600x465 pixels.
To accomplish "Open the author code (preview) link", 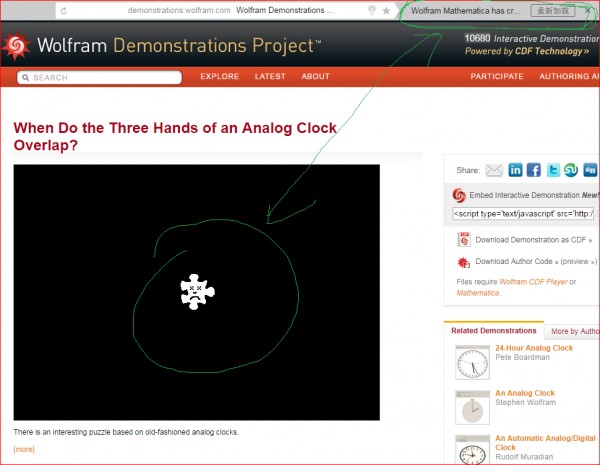I will point(579,262).
